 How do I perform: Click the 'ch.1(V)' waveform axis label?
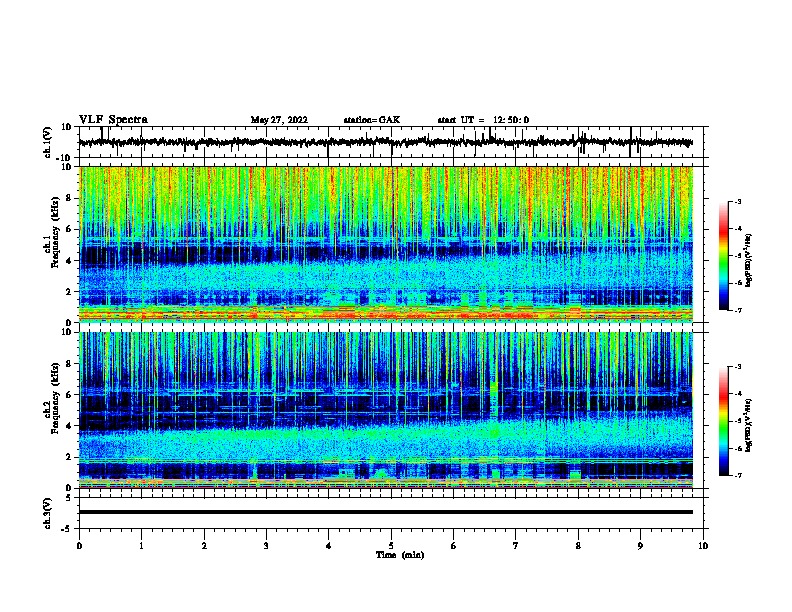[x=47, y=142]
